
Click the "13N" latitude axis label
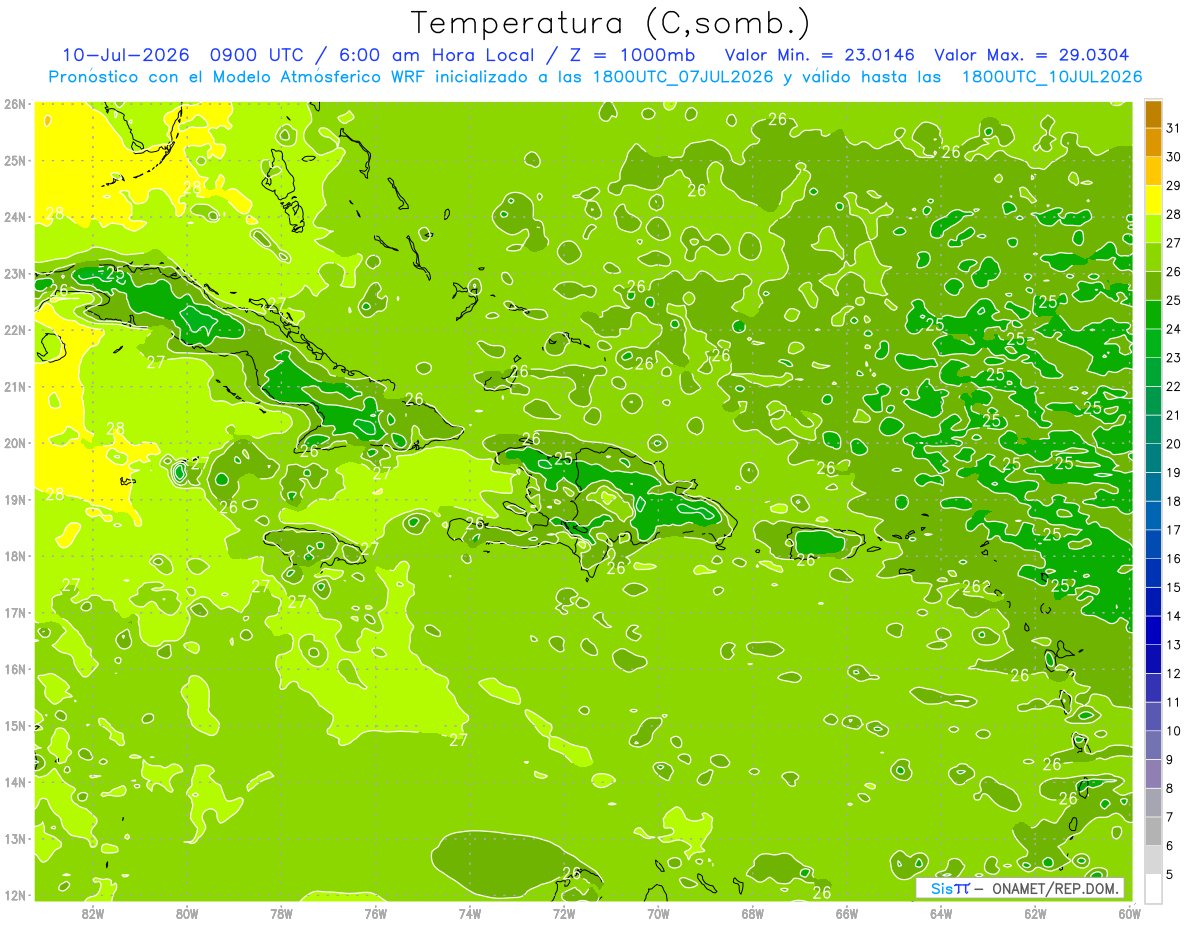[x=16, y=838]
